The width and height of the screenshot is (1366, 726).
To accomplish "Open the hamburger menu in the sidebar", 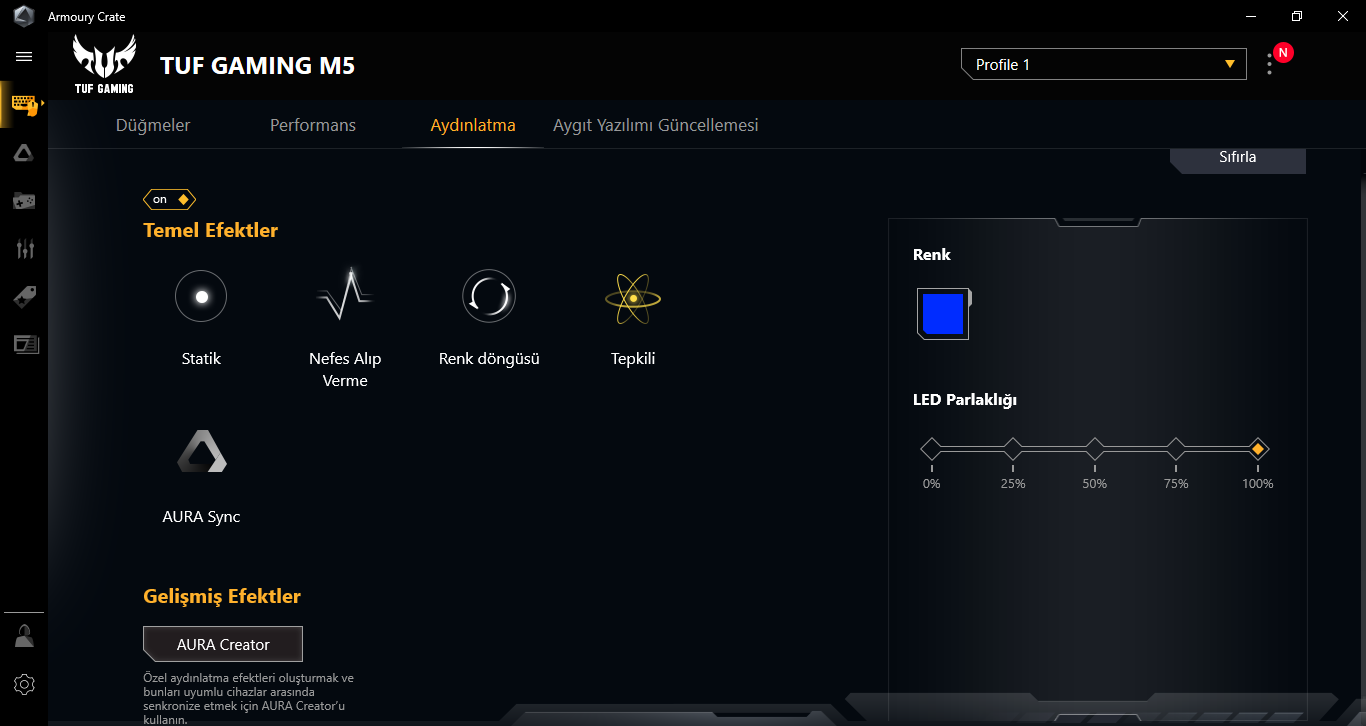I will click(x=24, y=57).
